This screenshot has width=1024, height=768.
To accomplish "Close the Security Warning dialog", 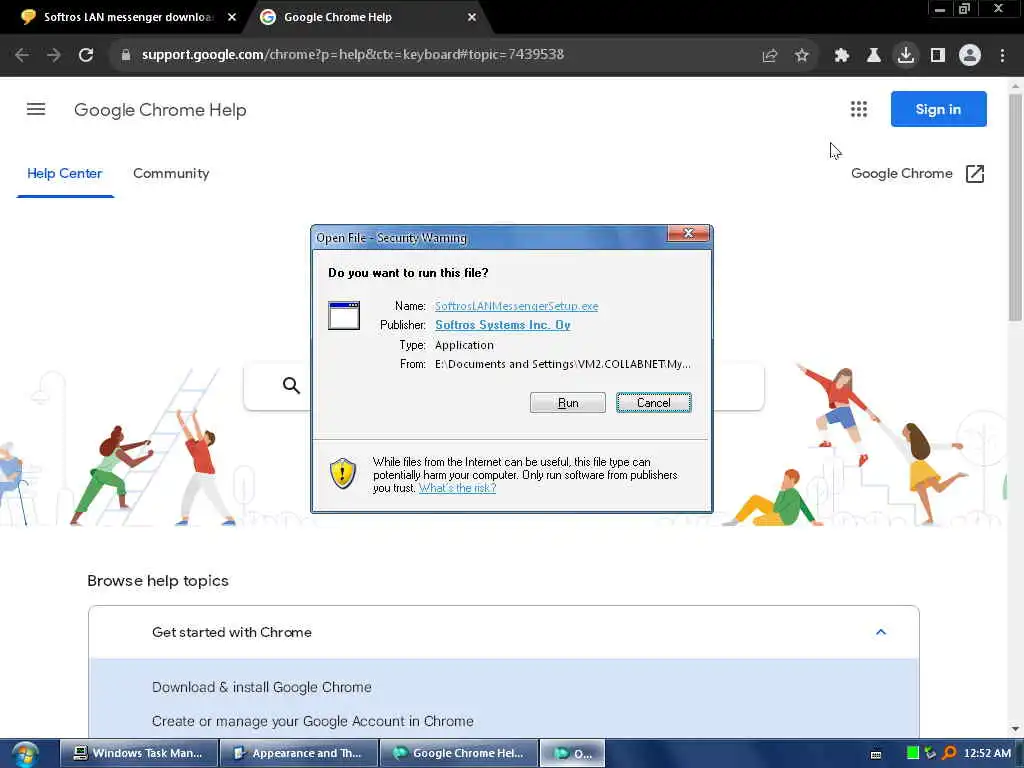I will tap(688, 233).
